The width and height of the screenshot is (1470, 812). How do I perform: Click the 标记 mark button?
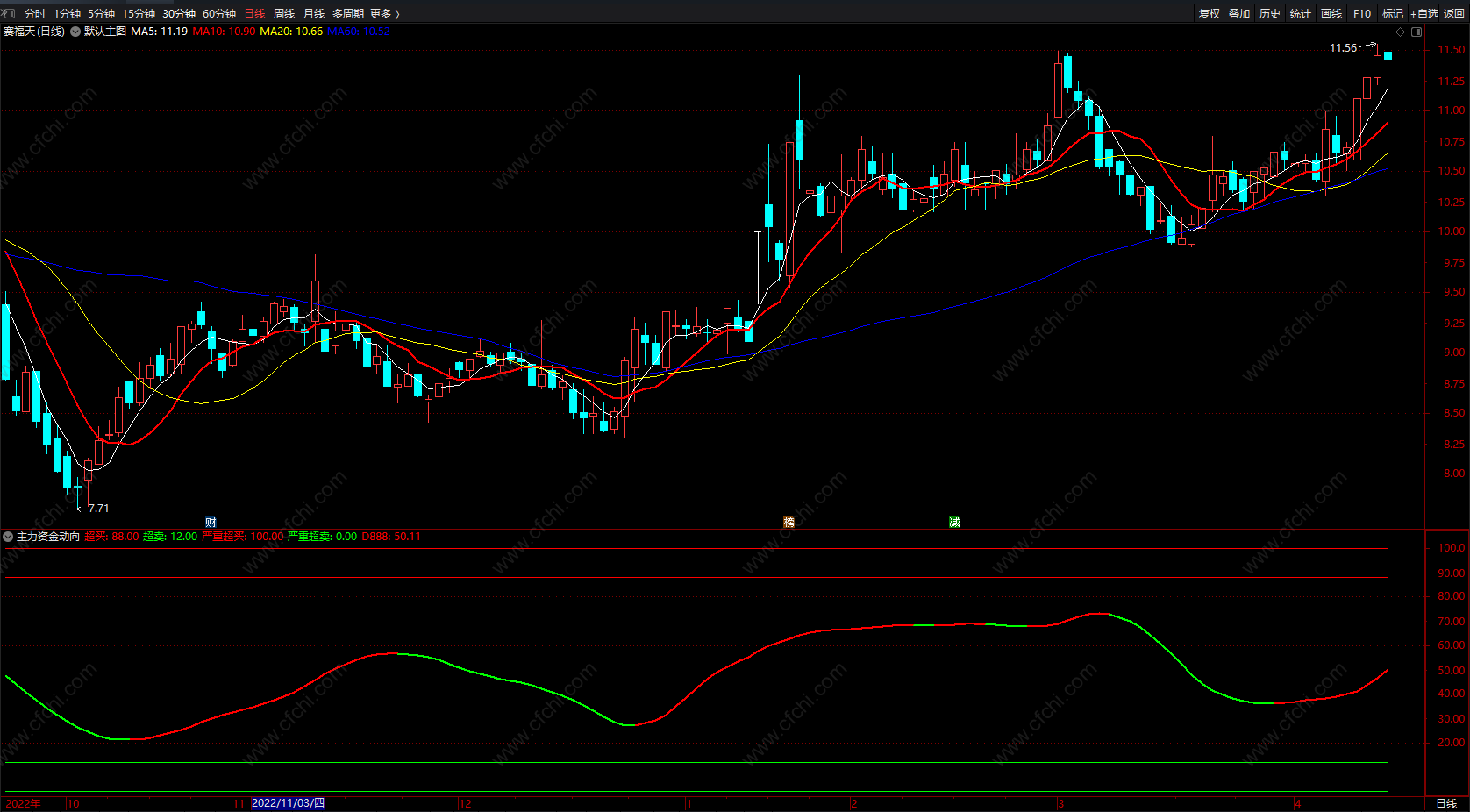[x=1393, y=14]
